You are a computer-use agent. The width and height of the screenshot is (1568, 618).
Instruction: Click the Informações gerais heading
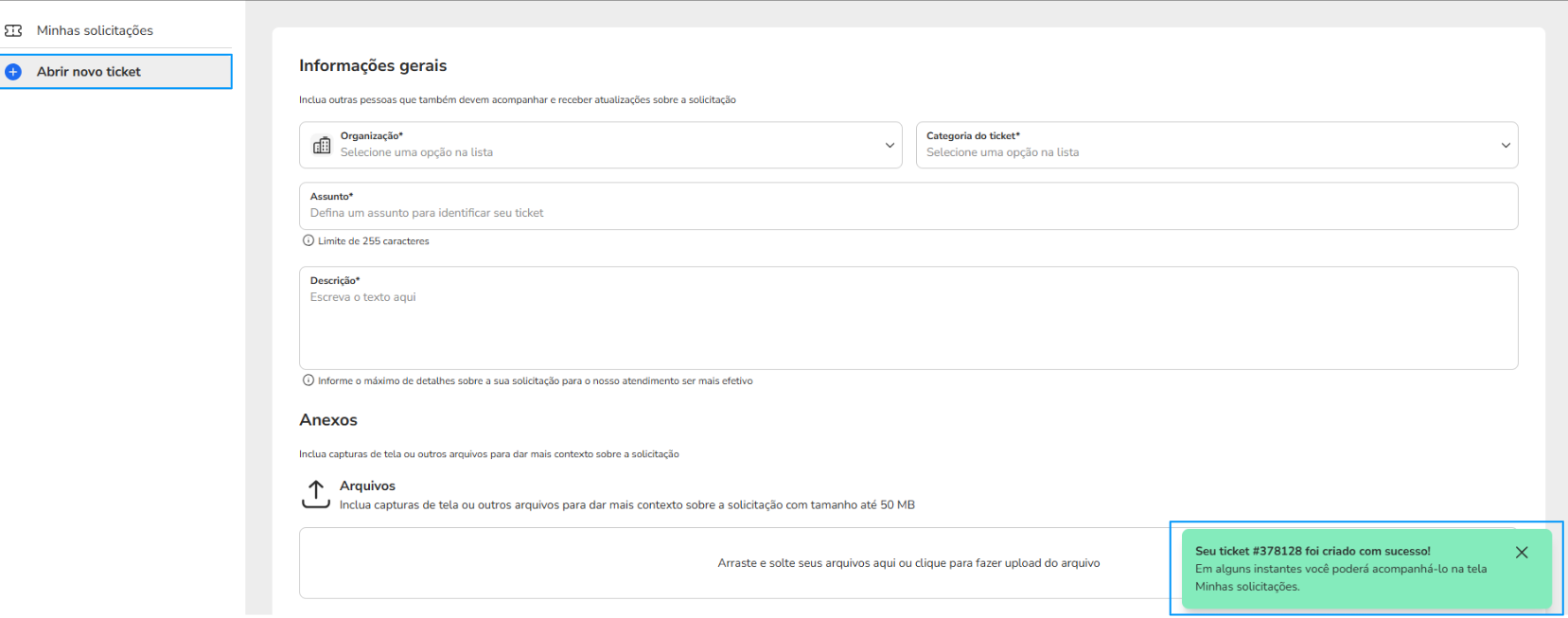coord(373,65)
